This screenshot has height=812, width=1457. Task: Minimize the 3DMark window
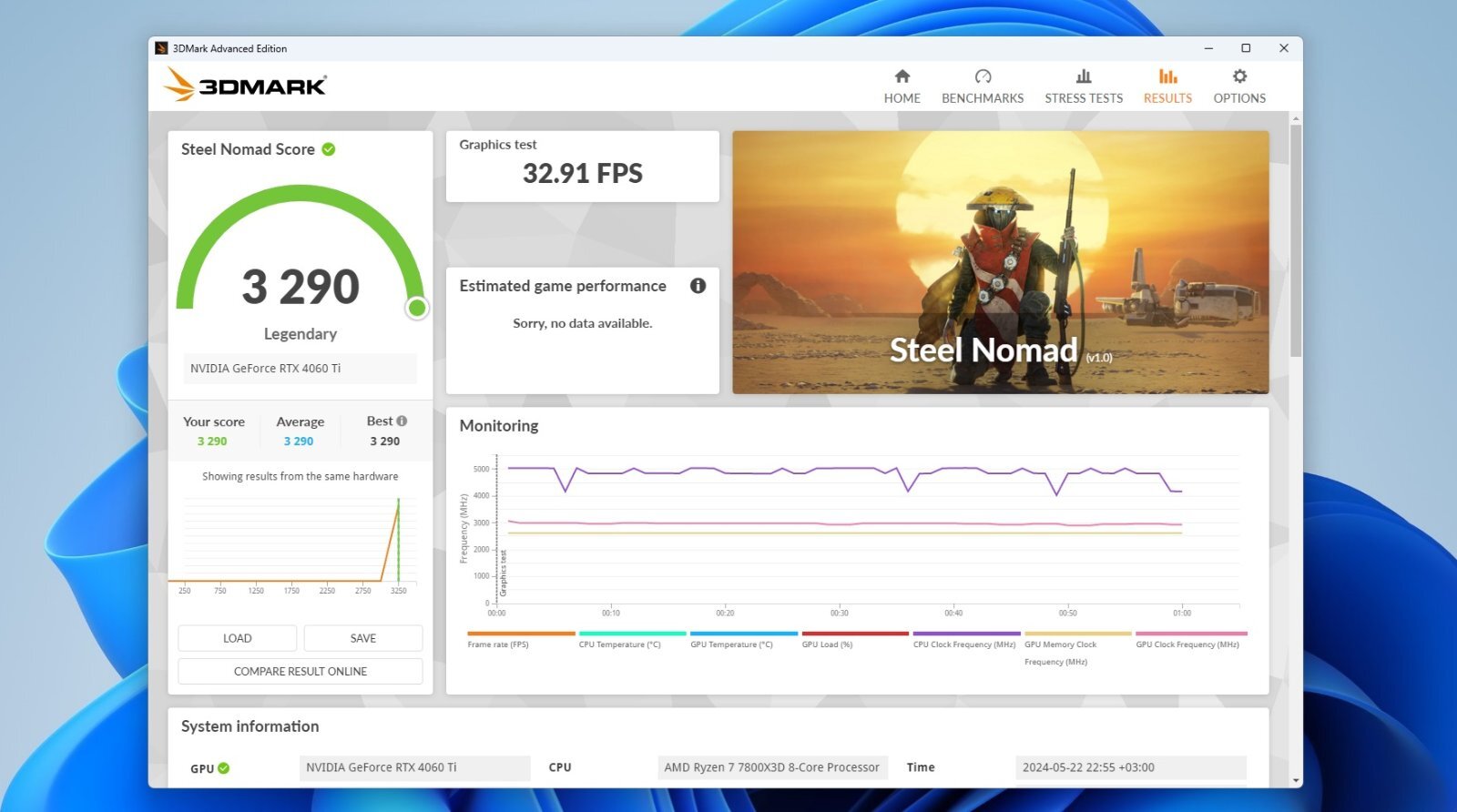pos(1209,48)
